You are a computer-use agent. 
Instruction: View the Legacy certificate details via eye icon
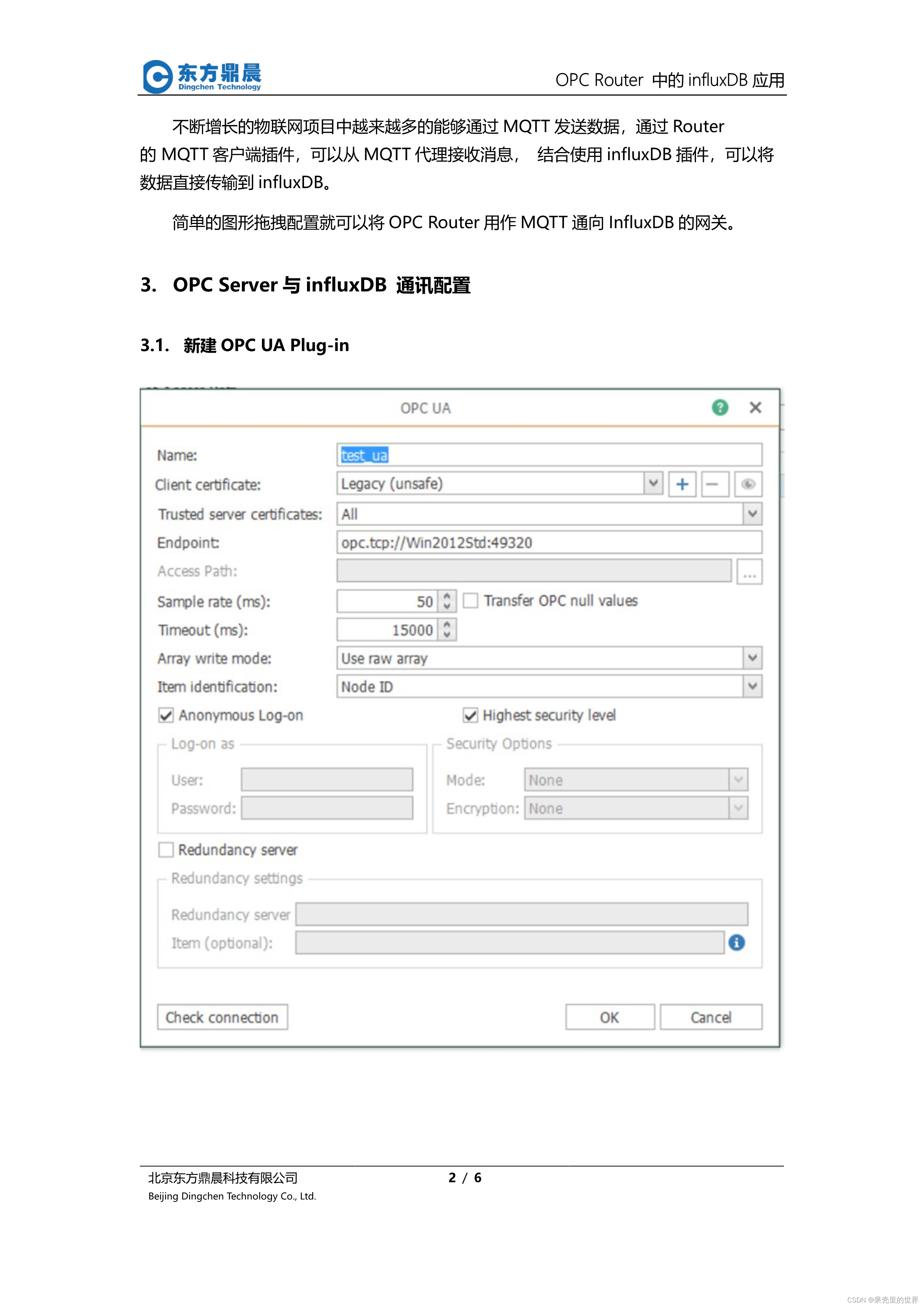pos(749,484)
